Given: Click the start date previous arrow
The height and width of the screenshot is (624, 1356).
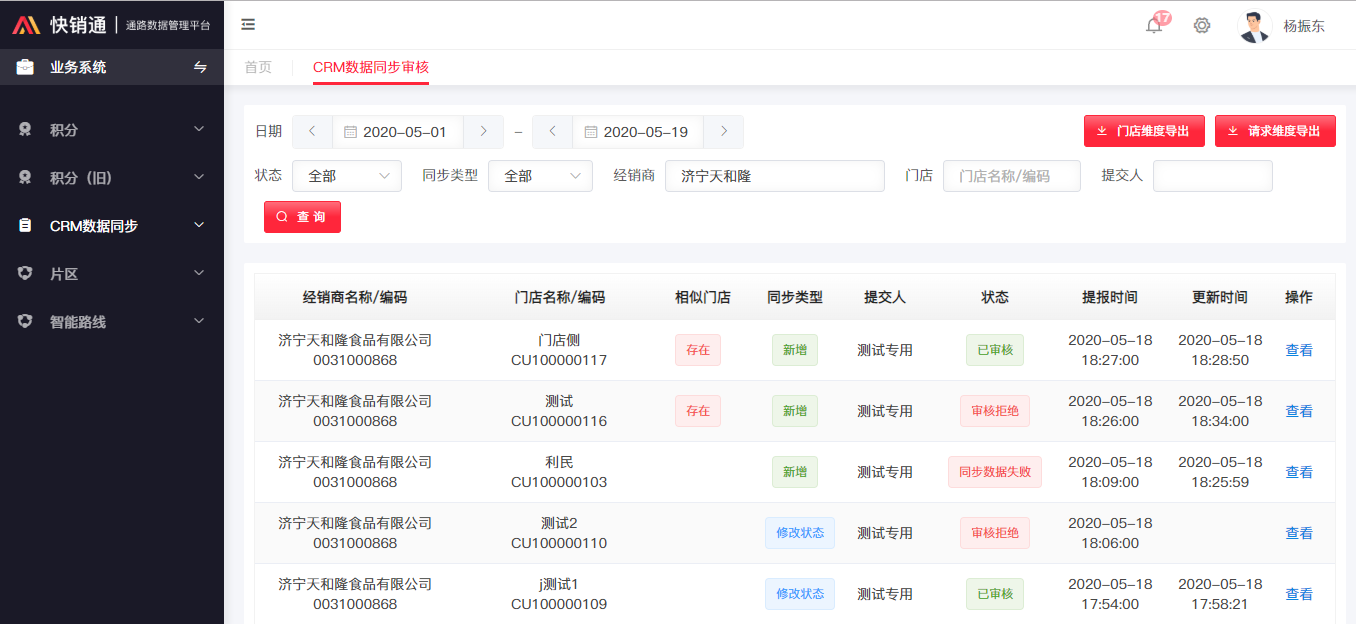Looking at the screenshot, I should [312, 131].
